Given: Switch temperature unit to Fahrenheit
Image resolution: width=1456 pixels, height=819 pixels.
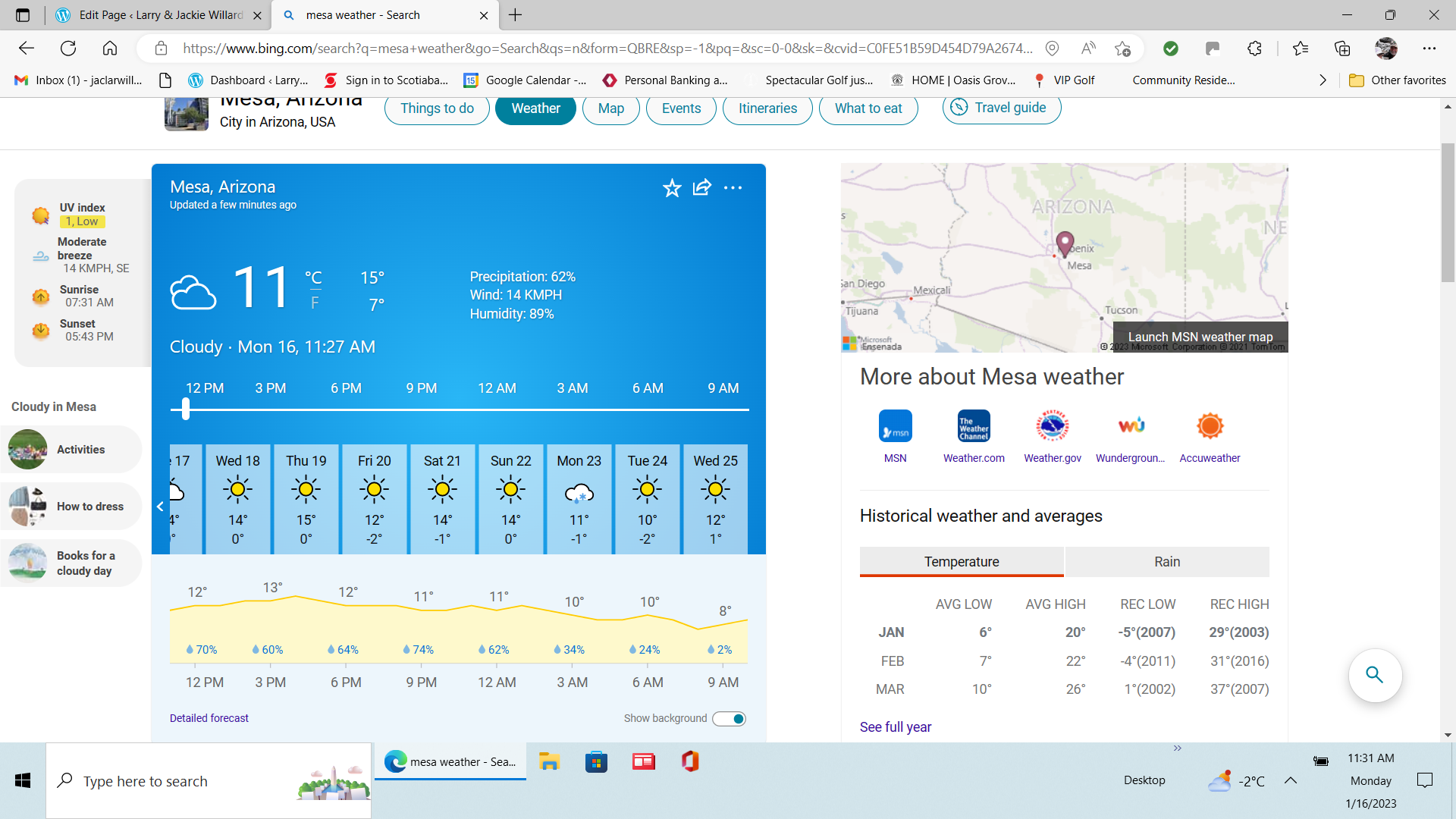Looking at the screenshot, I should coord(315,303).
